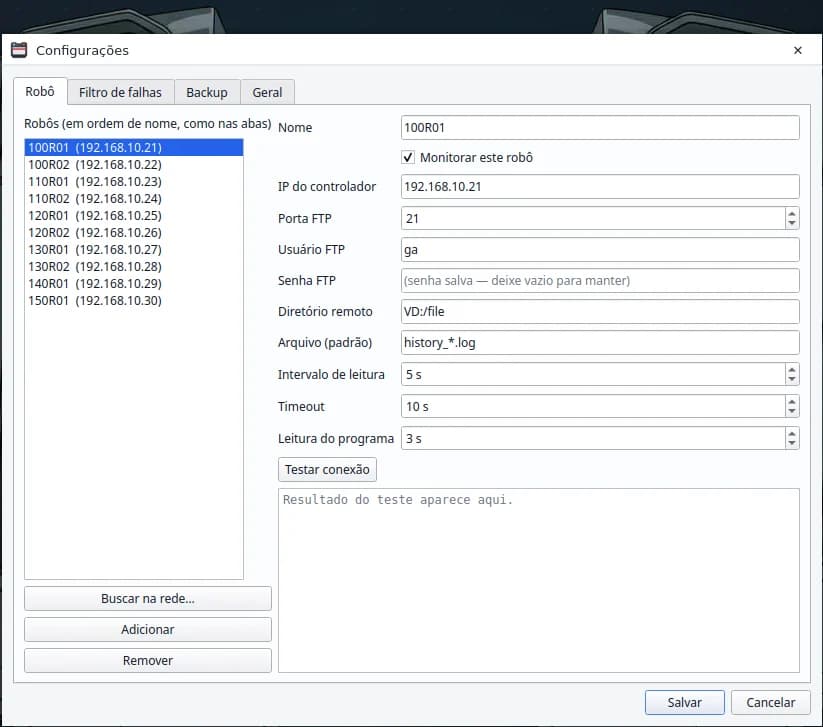The image size is (823, 727).
Task: Switch to the Robô tab
Action: pos(40,92)
